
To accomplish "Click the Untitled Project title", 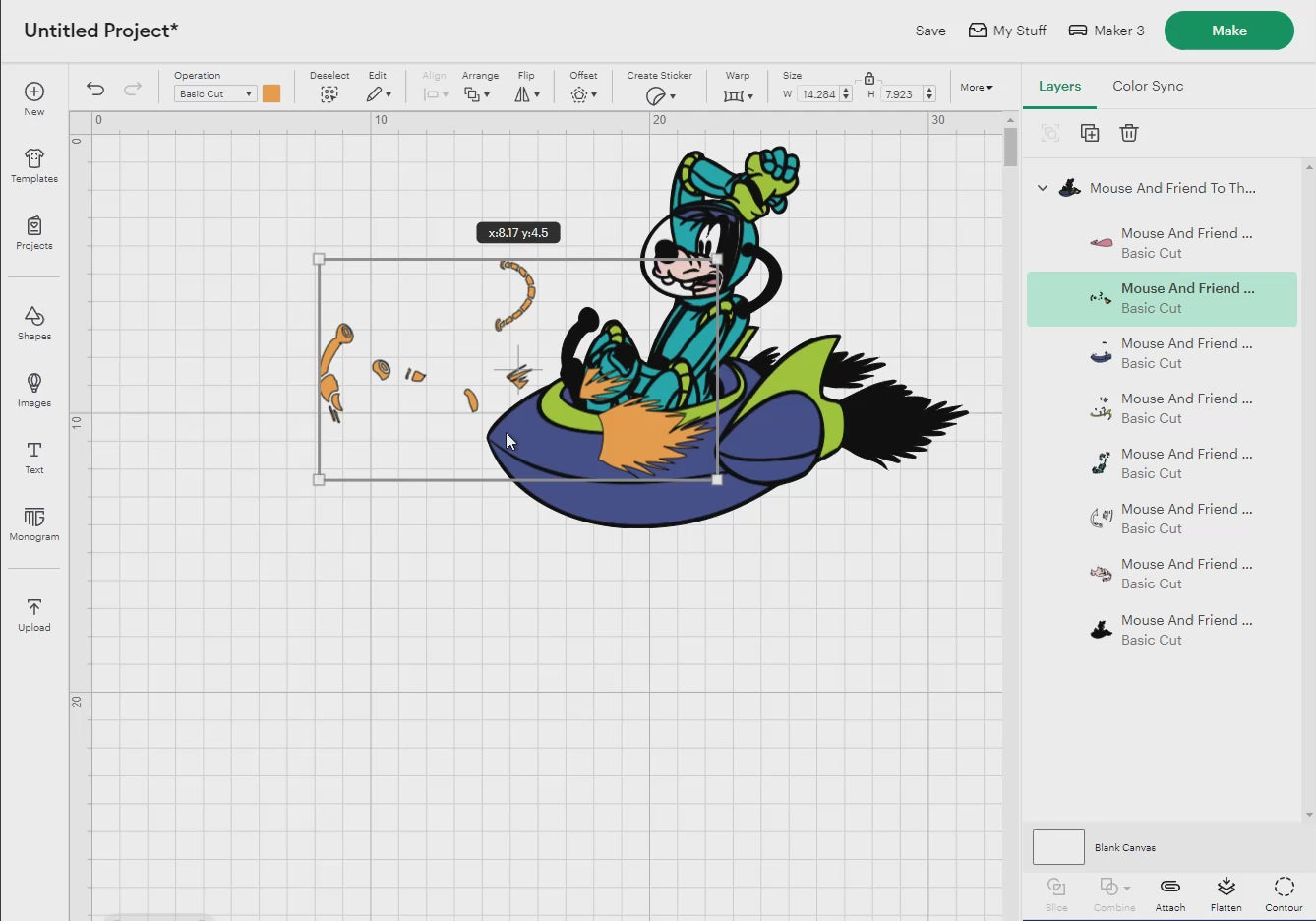I will click(101, 31).
